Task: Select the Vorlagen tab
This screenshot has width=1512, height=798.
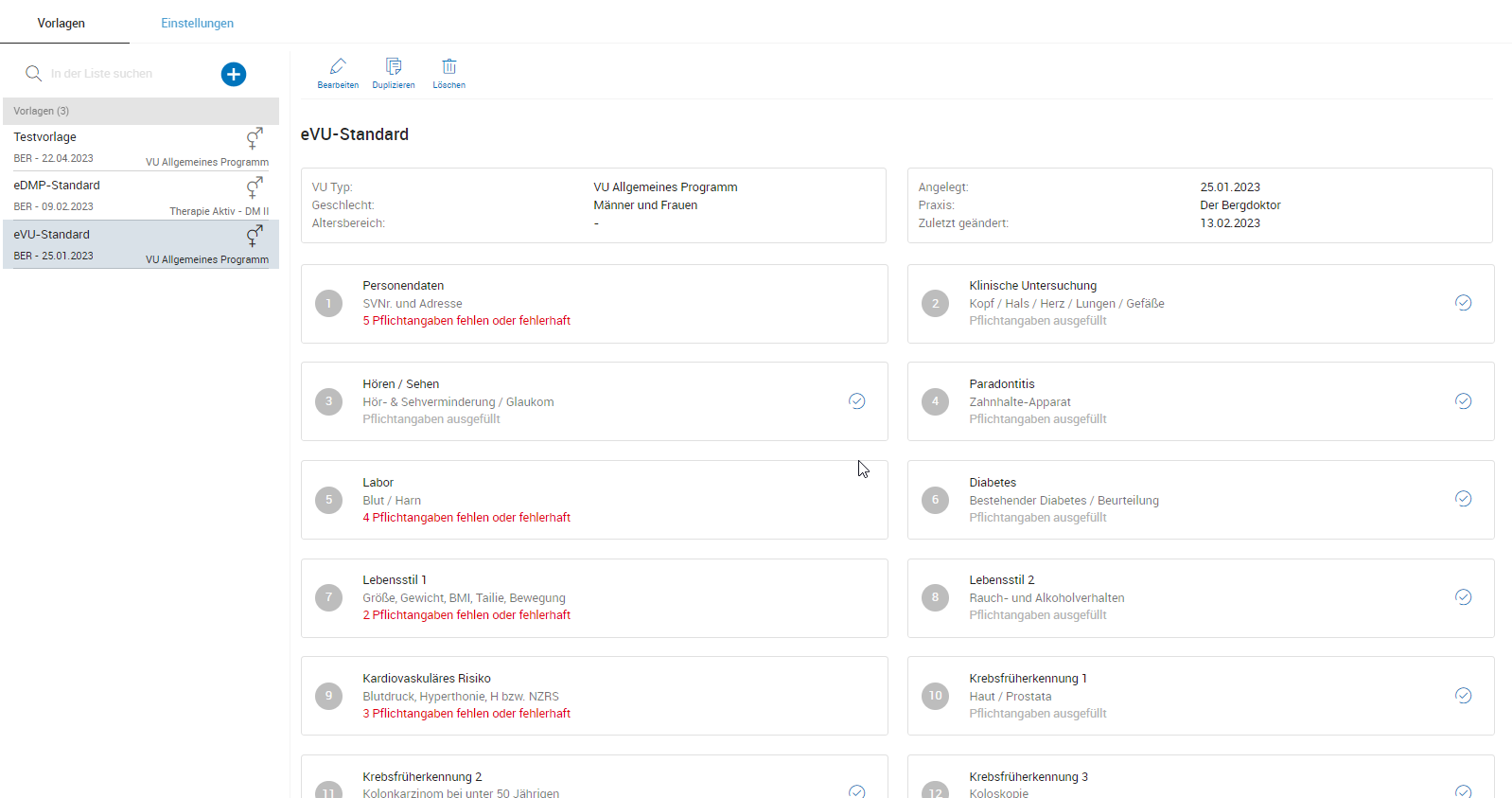Action: click(62, 23)
